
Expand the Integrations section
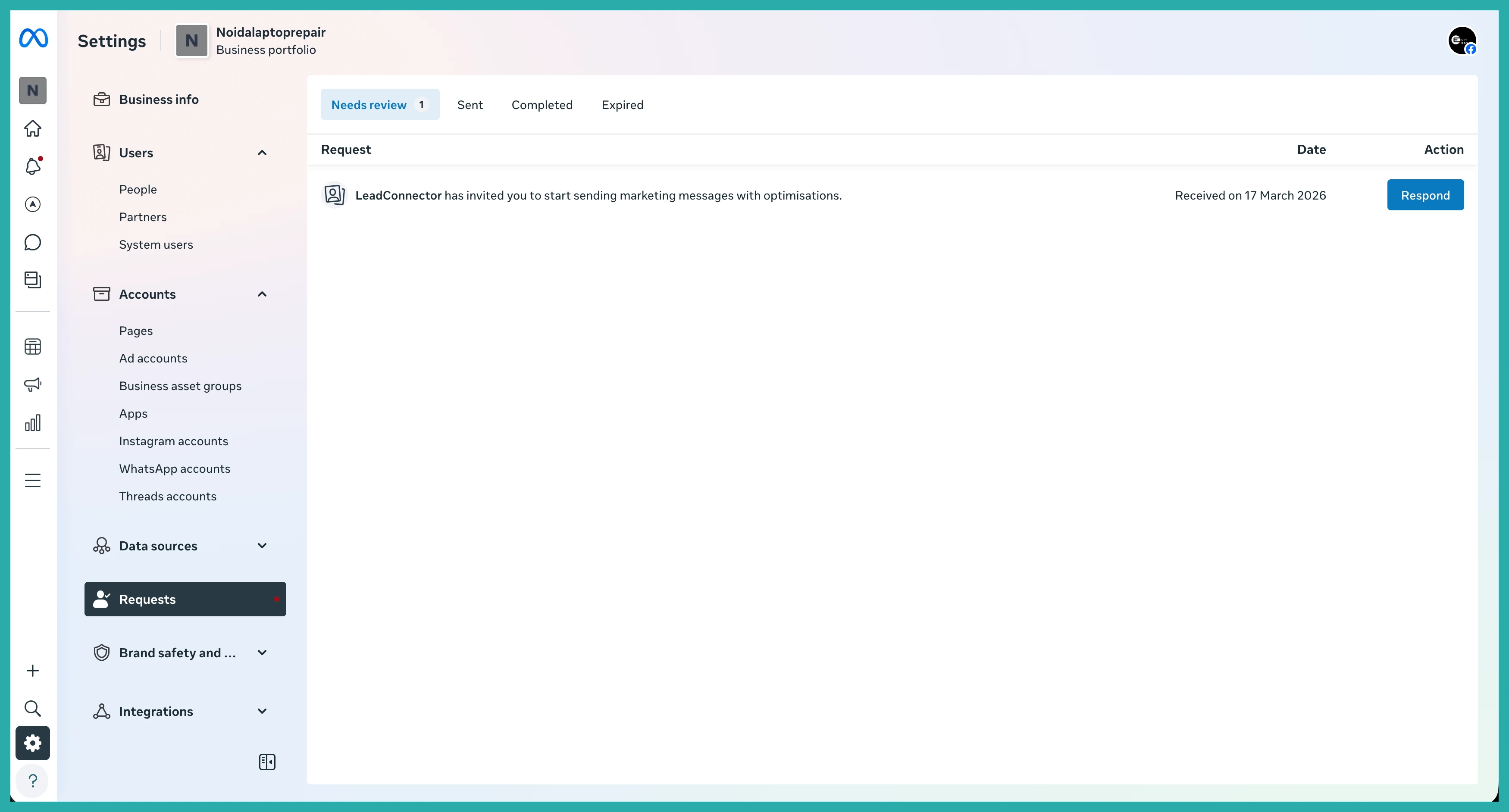(262, 711)
